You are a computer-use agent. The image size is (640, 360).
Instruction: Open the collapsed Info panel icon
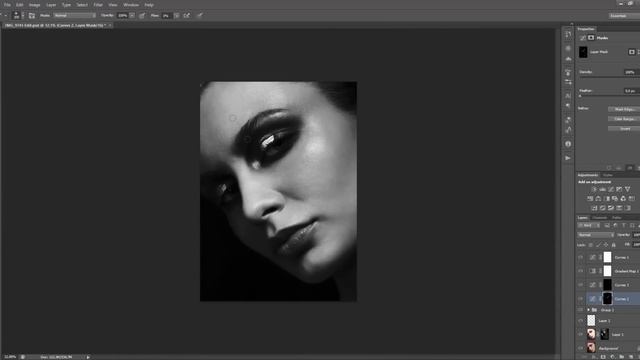(x=568, y=144)
